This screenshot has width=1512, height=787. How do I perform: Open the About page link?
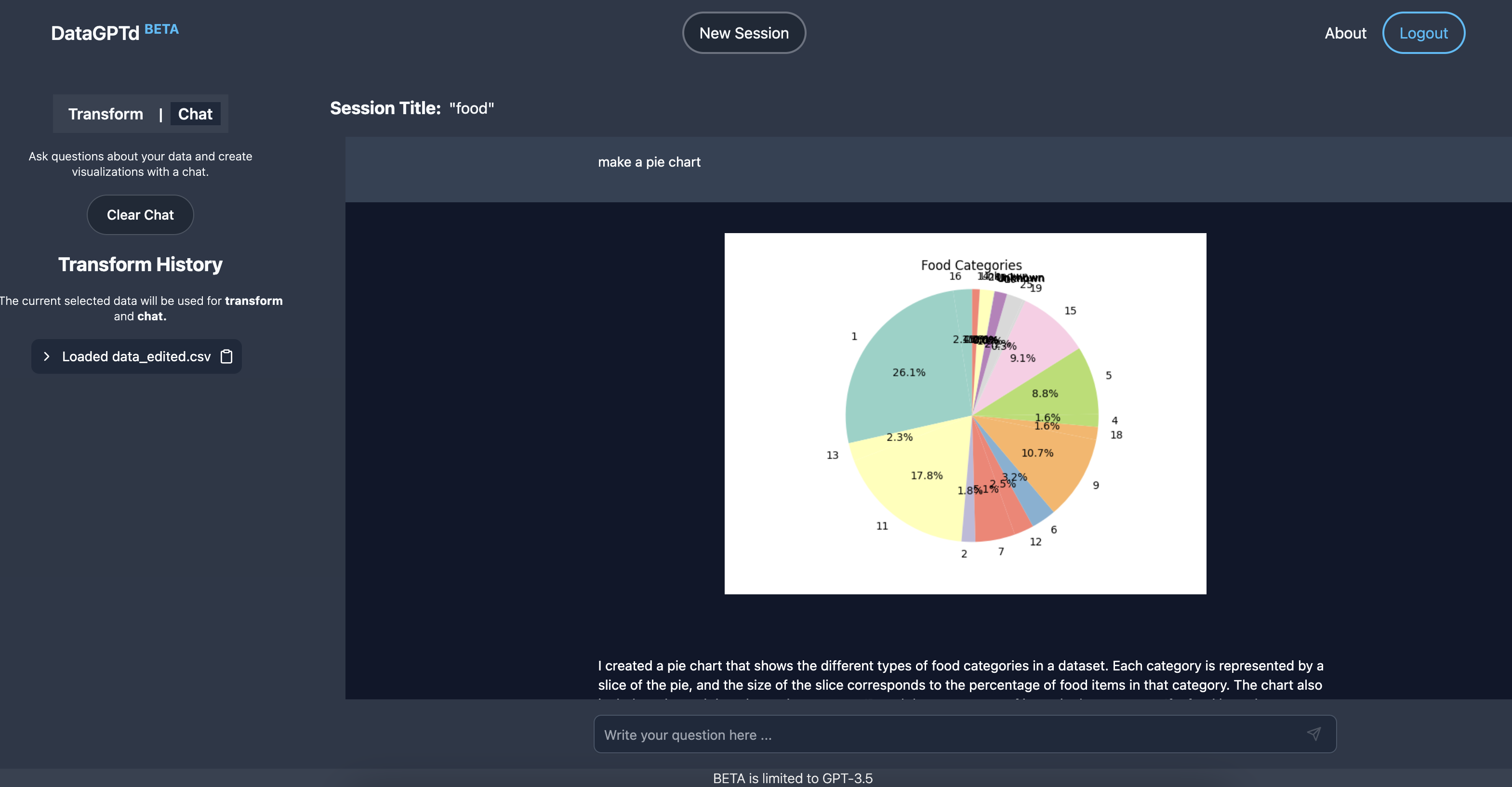click(1345, 33)
